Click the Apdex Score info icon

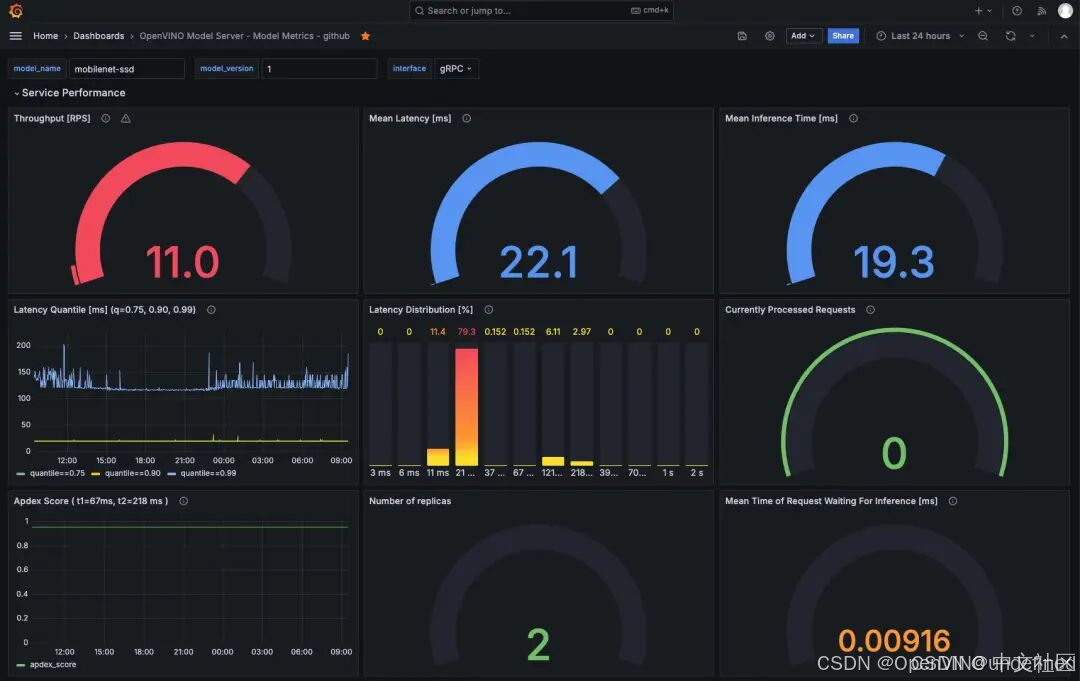point(183,501)
